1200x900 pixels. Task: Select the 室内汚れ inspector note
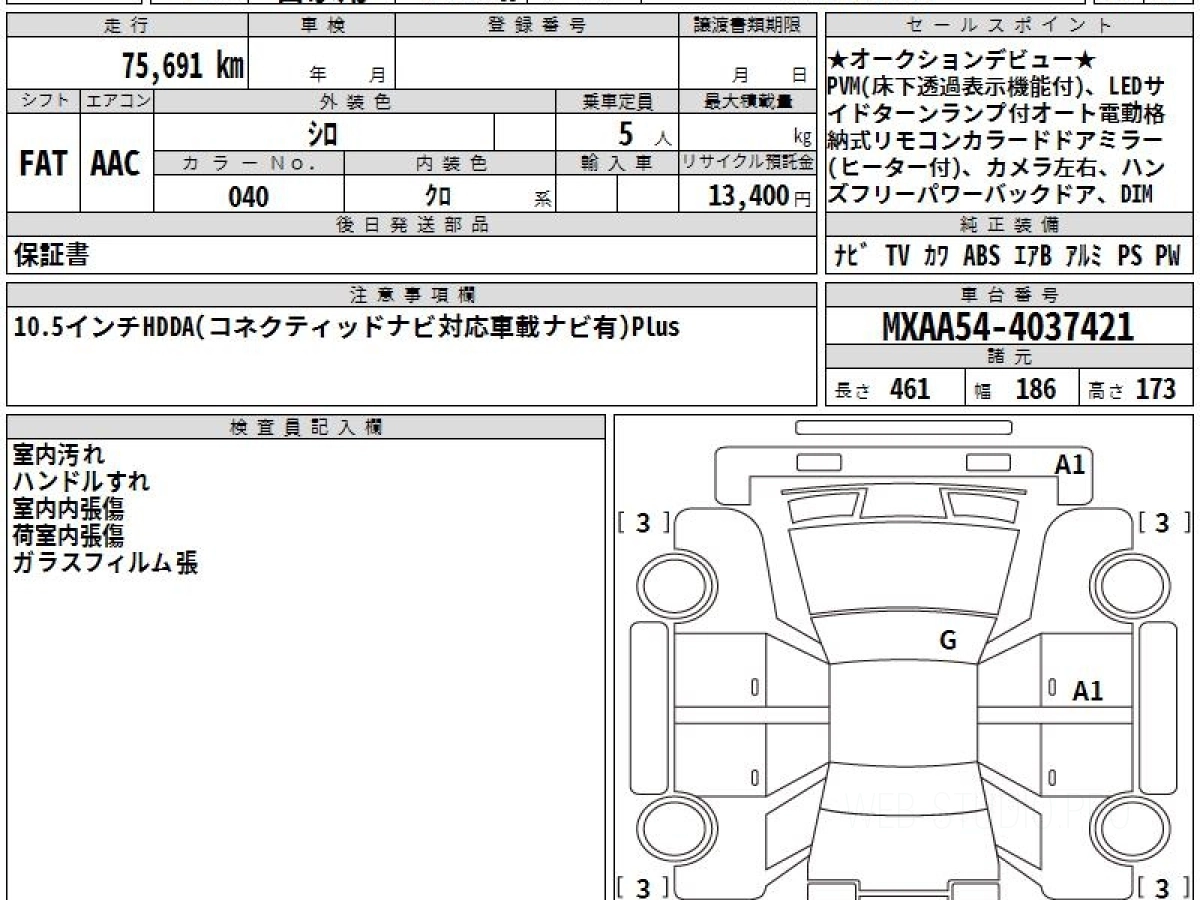tap(58, 455)
